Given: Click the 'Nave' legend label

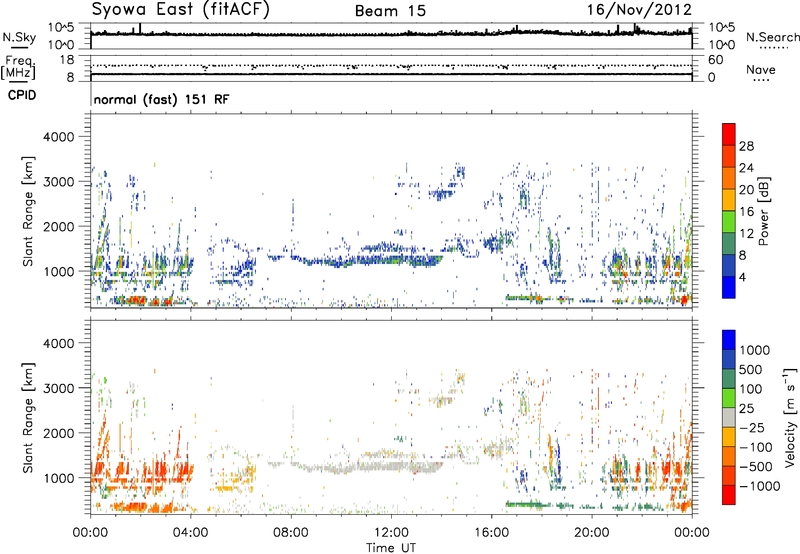Looking at the screenshot, I should tap(761, 69).
